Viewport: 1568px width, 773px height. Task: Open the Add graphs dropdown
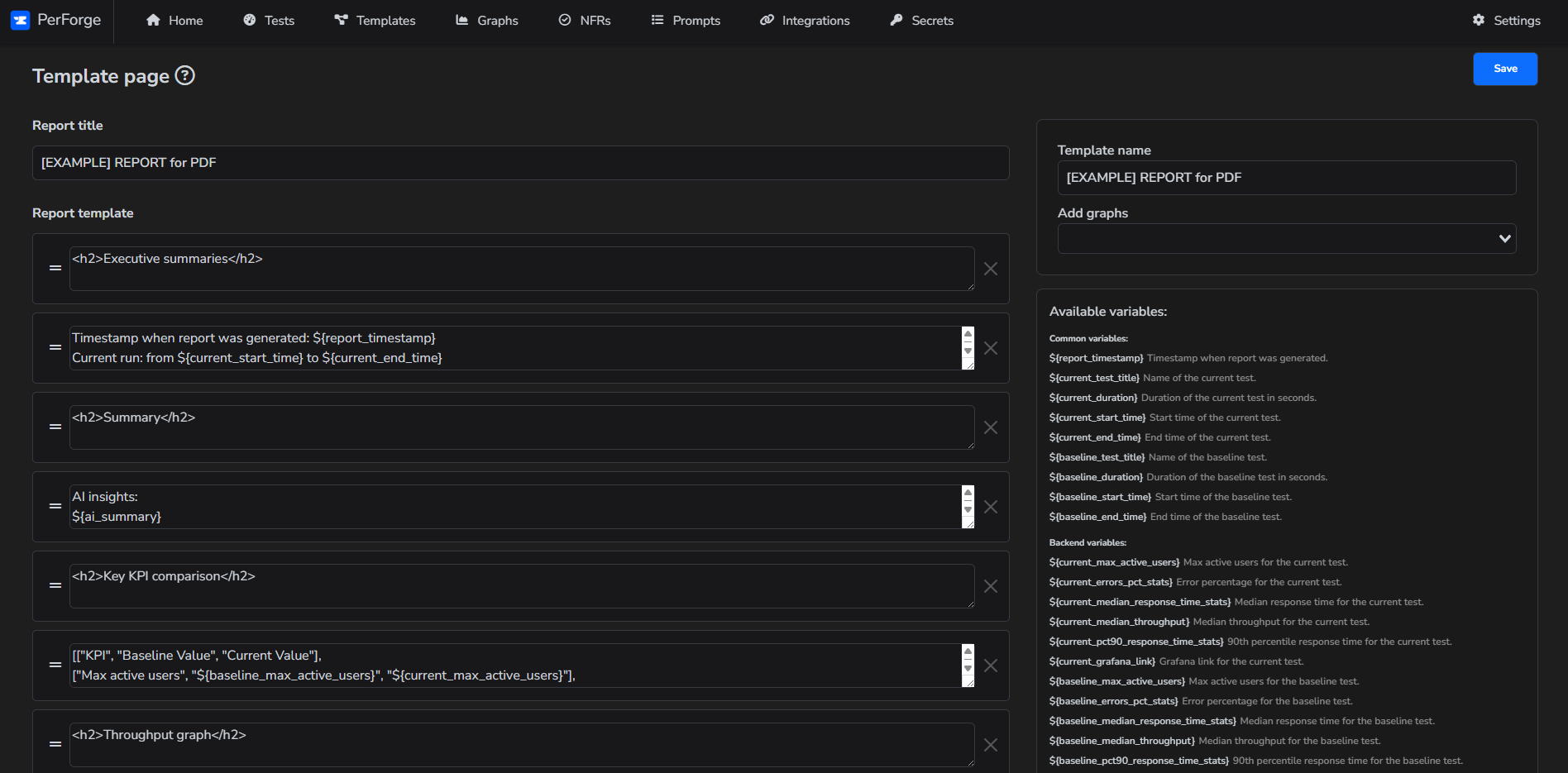tap(1287, 238)
